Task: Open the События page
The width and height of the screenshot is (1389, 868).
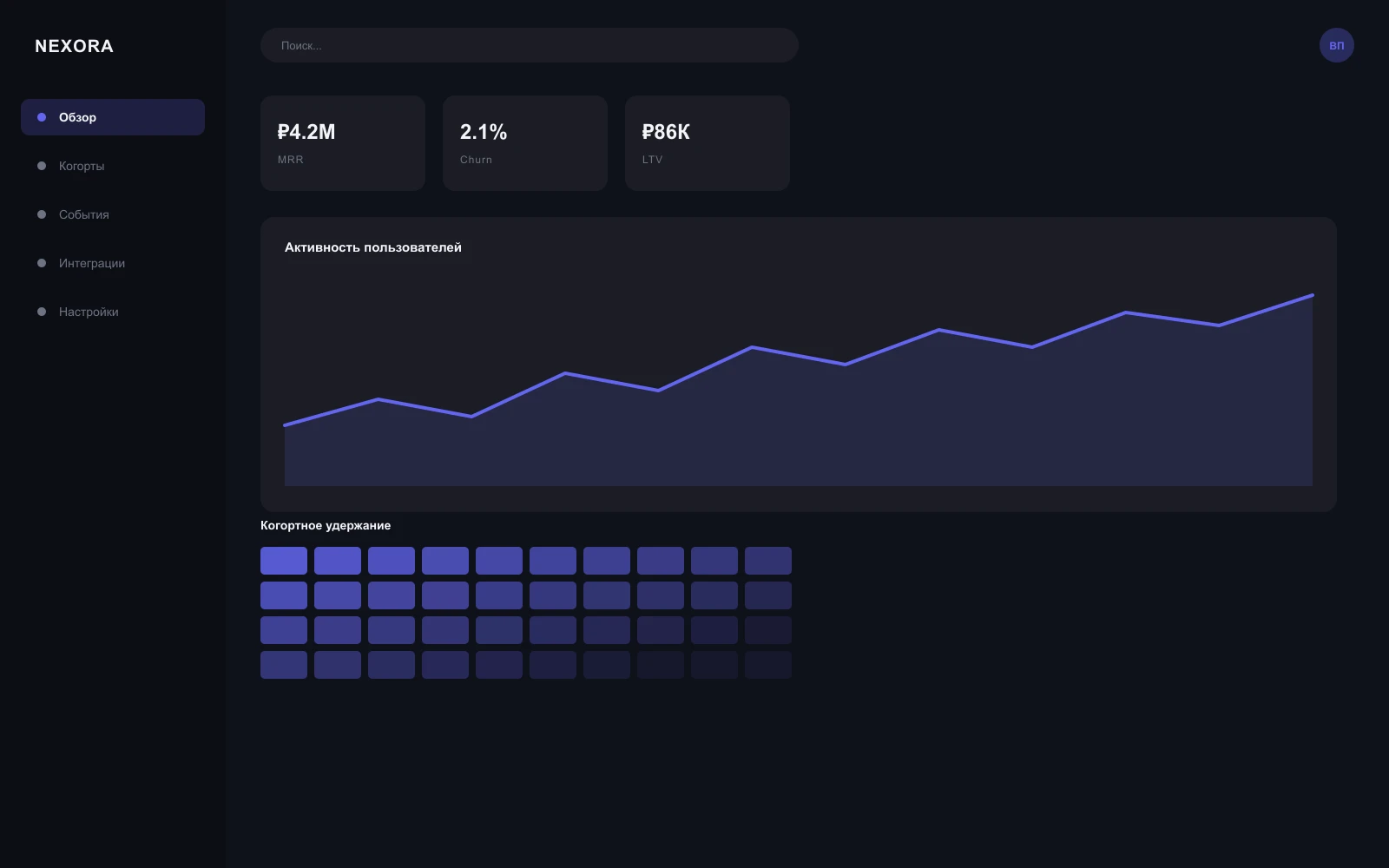Action: click(113, 214)
